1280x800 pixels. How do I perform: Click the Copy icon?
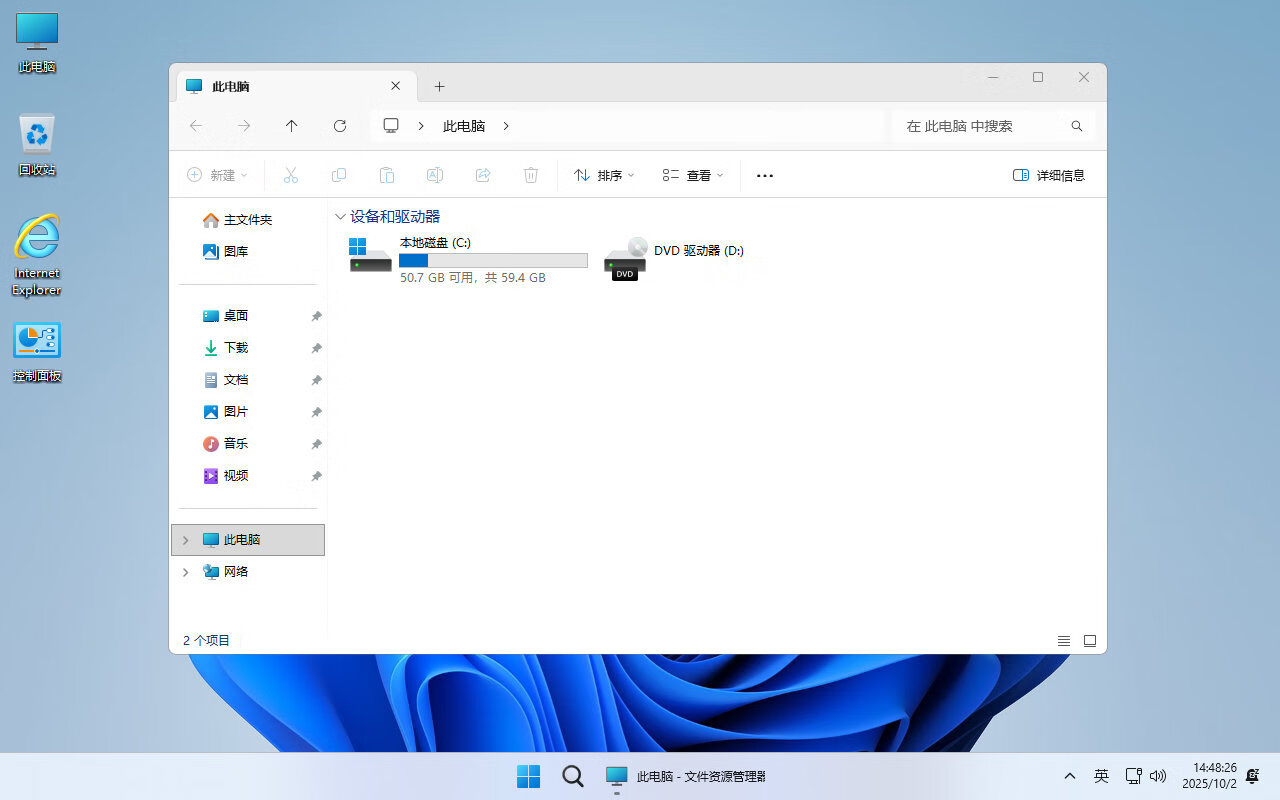tap(339, 175)
